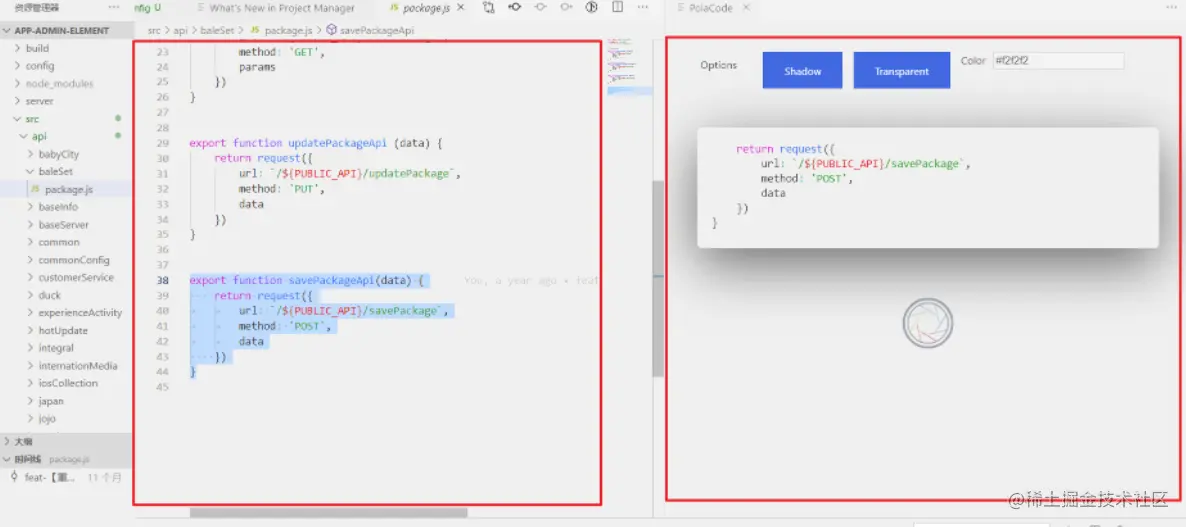The width and height of the screenshot is (1186, 527).
Task: Expand the config folder
Action: [x=66, y=66]
